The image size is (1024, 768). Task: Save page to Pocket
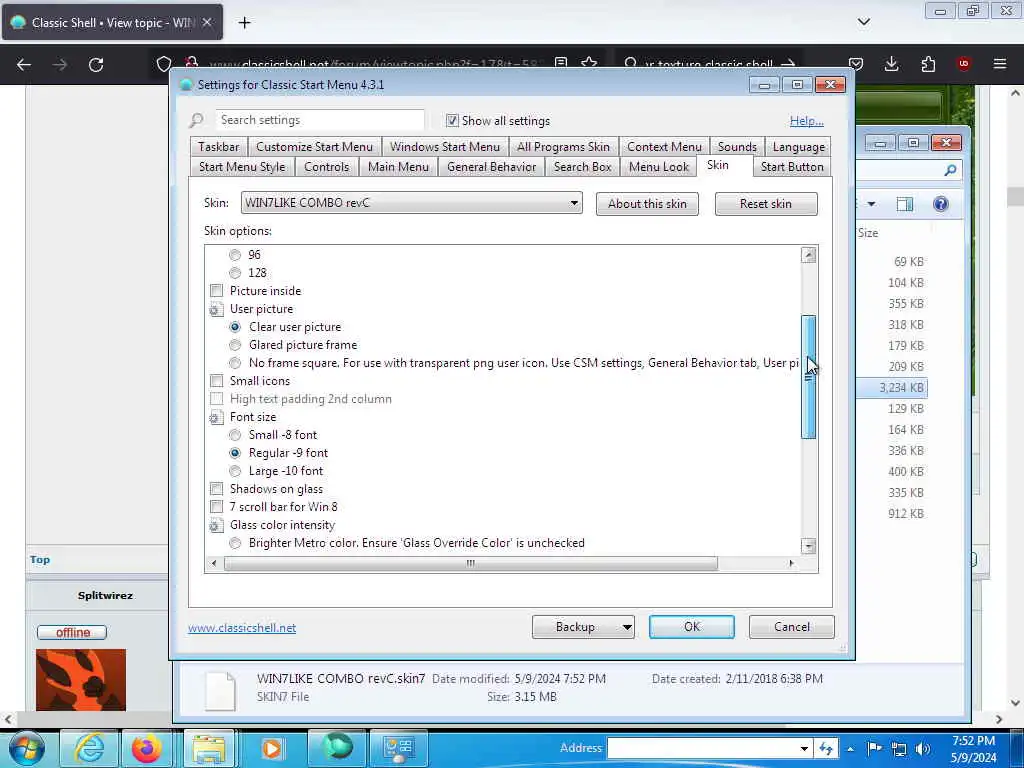coord(856,64)
